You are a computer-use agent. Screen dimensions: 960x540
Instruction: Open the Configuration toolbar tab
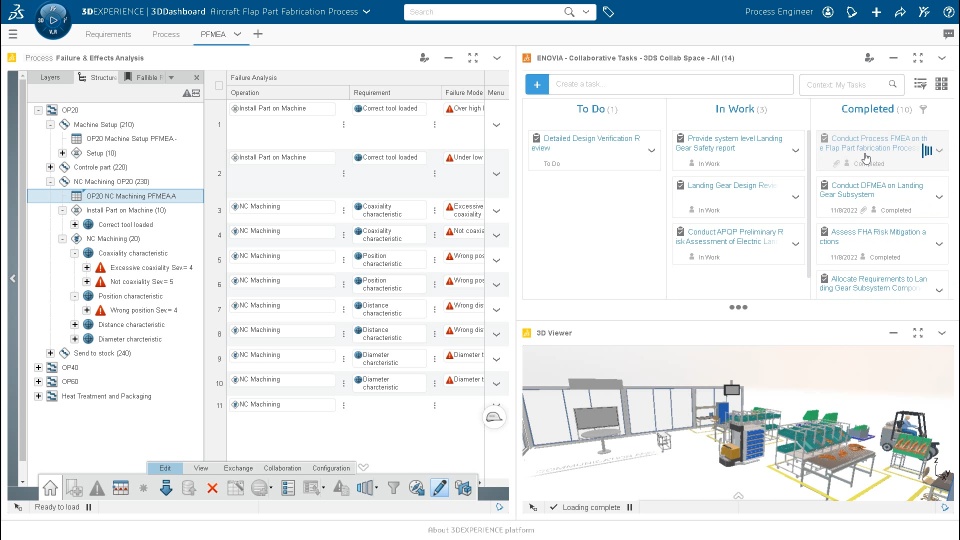coord(331,468)
